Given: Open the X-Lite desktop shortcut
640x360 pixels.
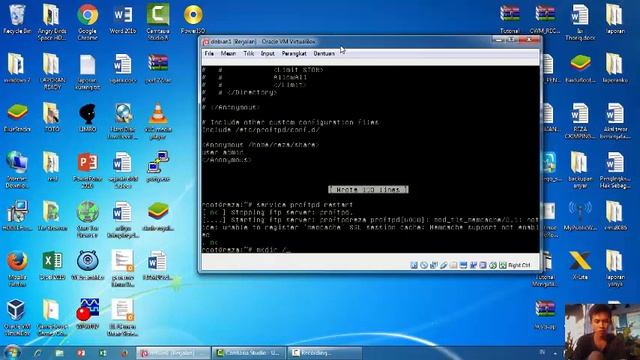Looking at the screenshot, I should point(580,266).
